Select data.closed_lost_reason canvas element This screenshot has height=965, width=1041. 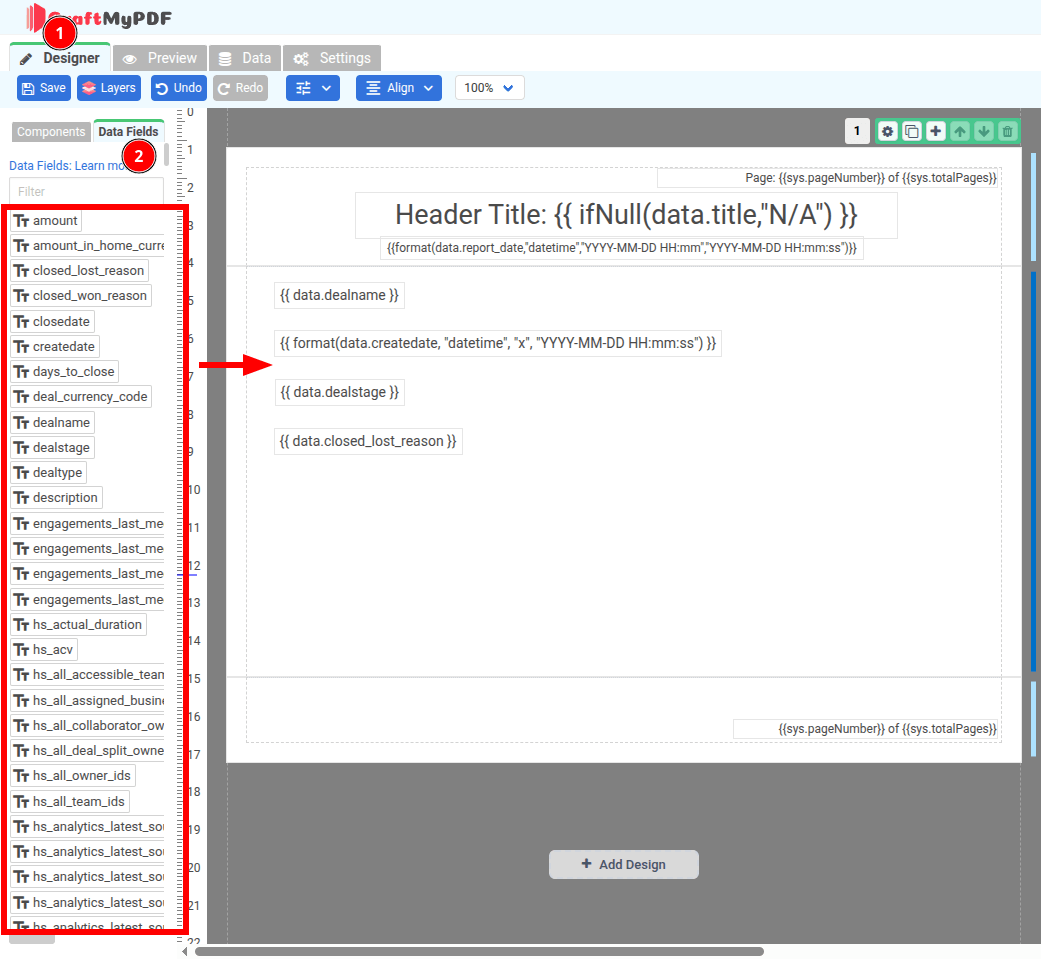pyautogui.click(x=368, y=441)
